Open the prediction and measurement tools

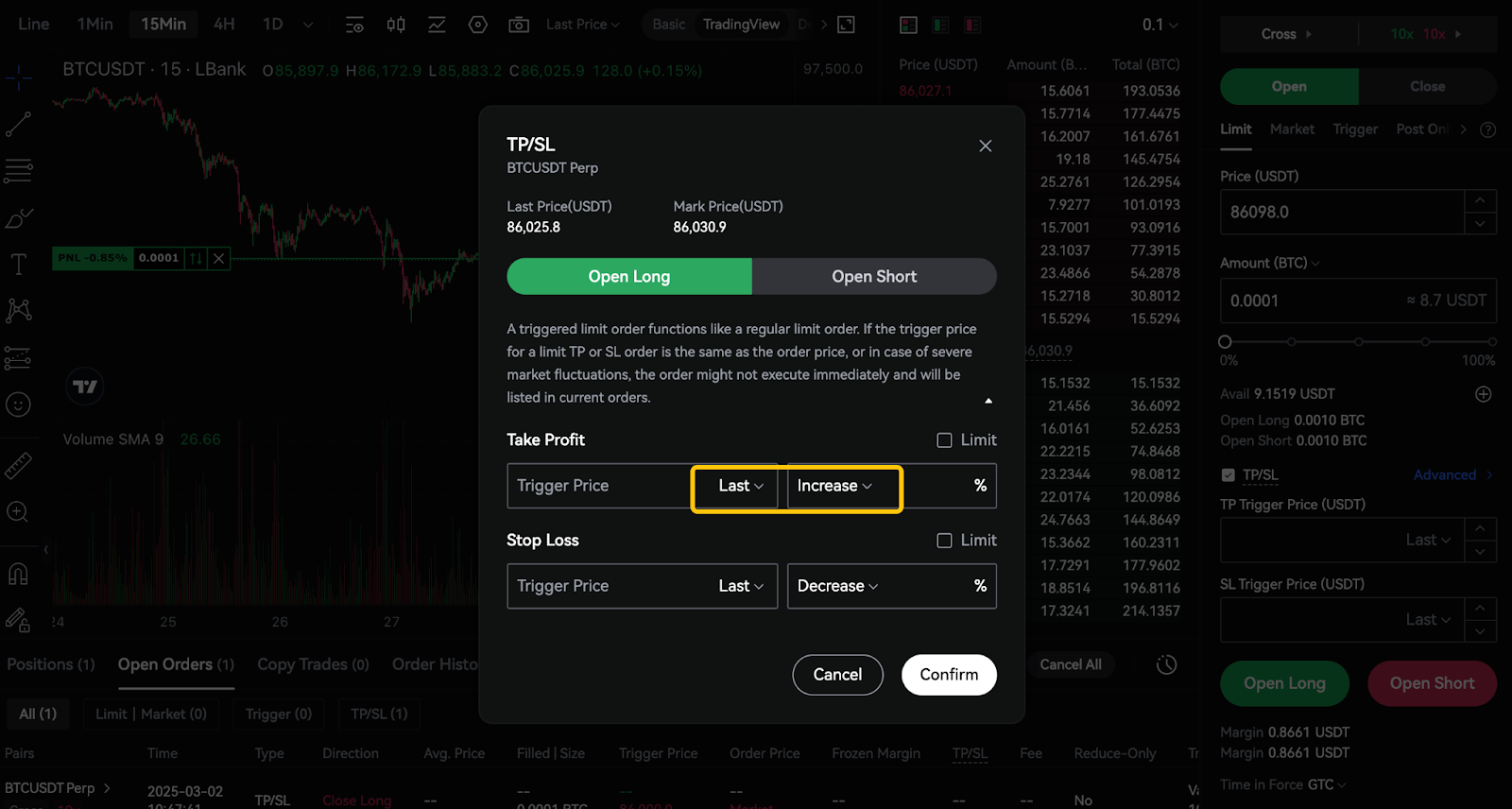coord(19,357)
